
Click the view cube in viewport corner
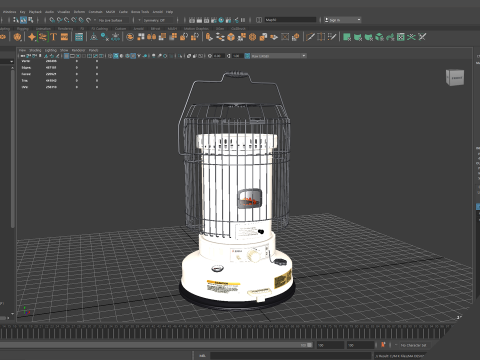click(455, 78)
